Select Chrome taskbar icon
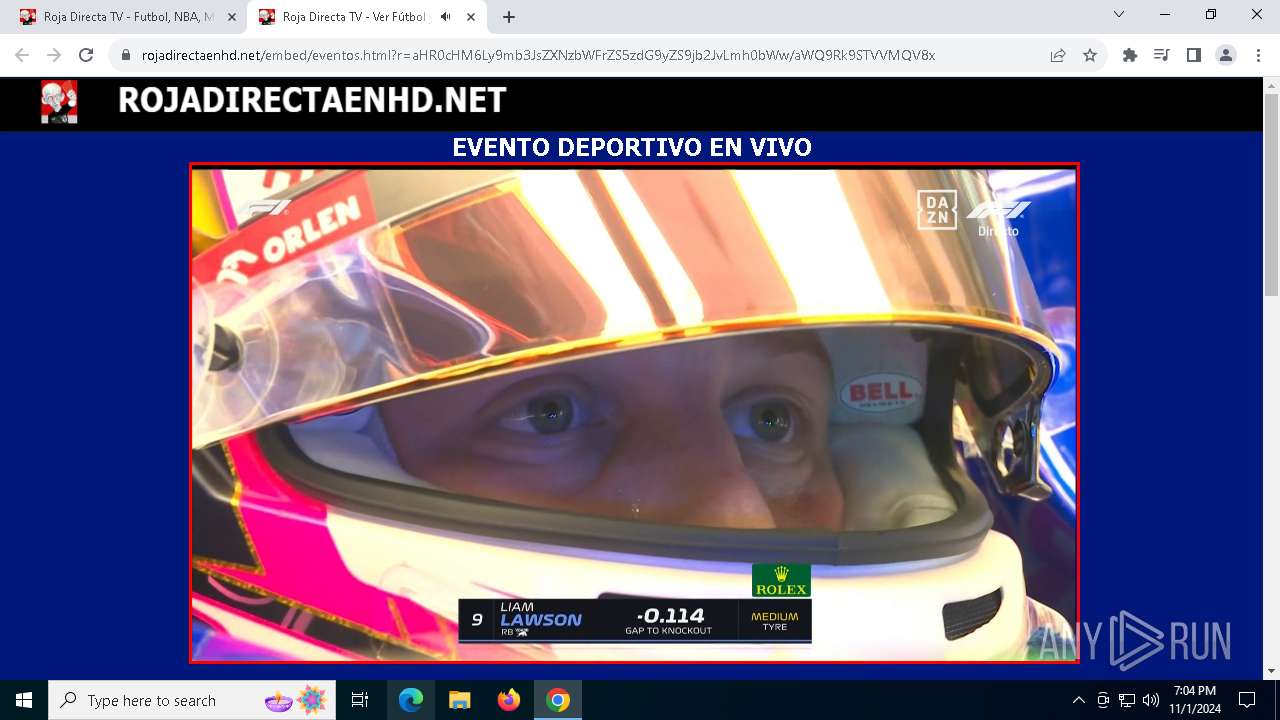The height and width of the screenshot is (720, 1280). [558, 700]
